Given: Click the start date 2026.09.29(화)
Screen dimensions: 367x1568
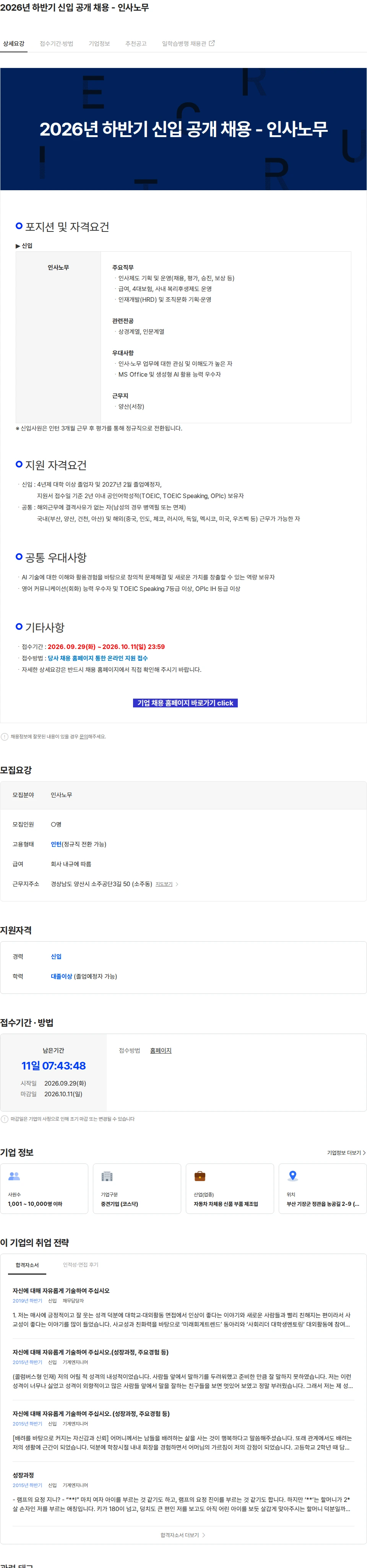Looking at the screenshot, I should [x=65, y=1084].
